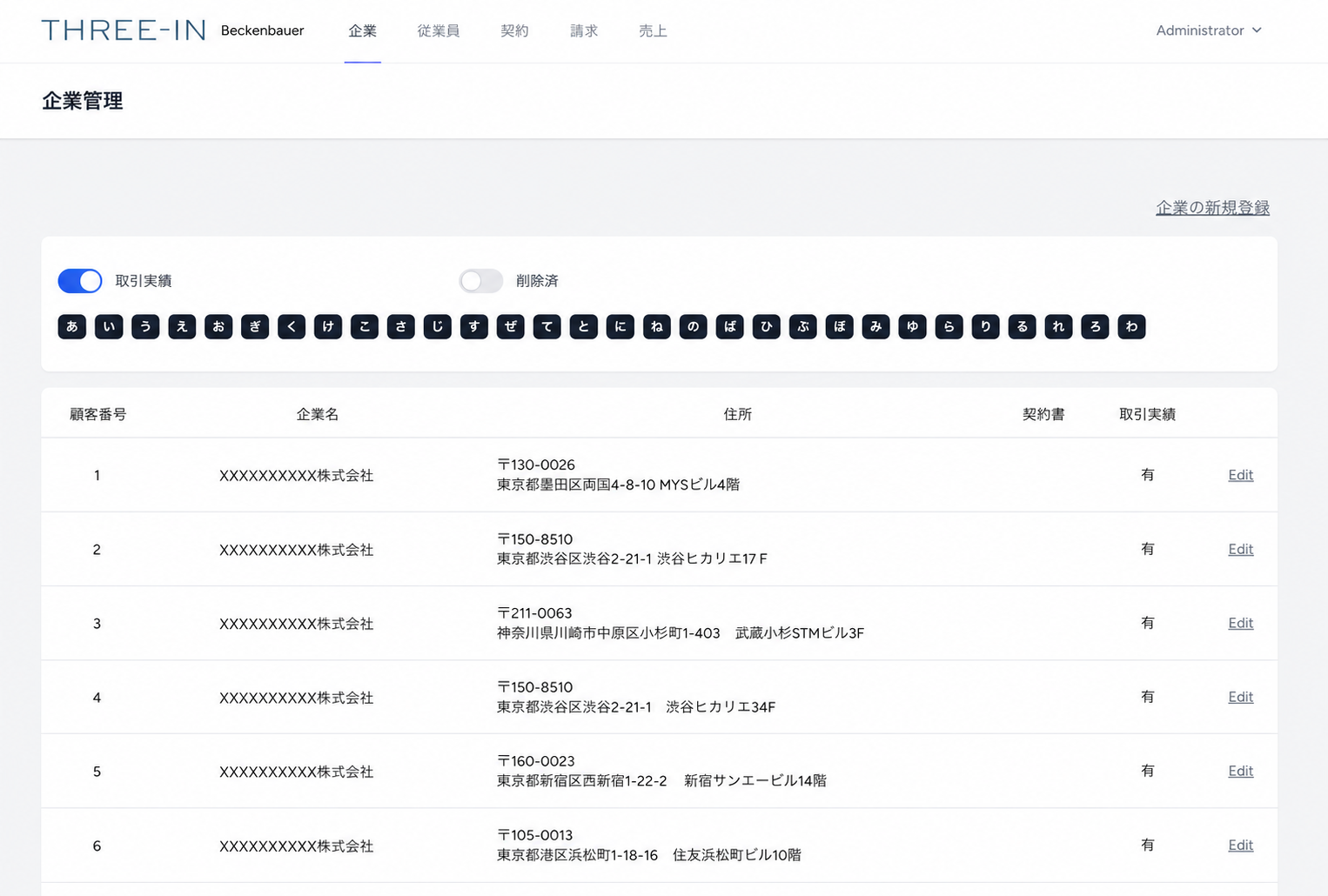Click address 渋谷ヒカリエ34F
The height and width of the screenshot is (896, 1328).
[x=721, y=706]
